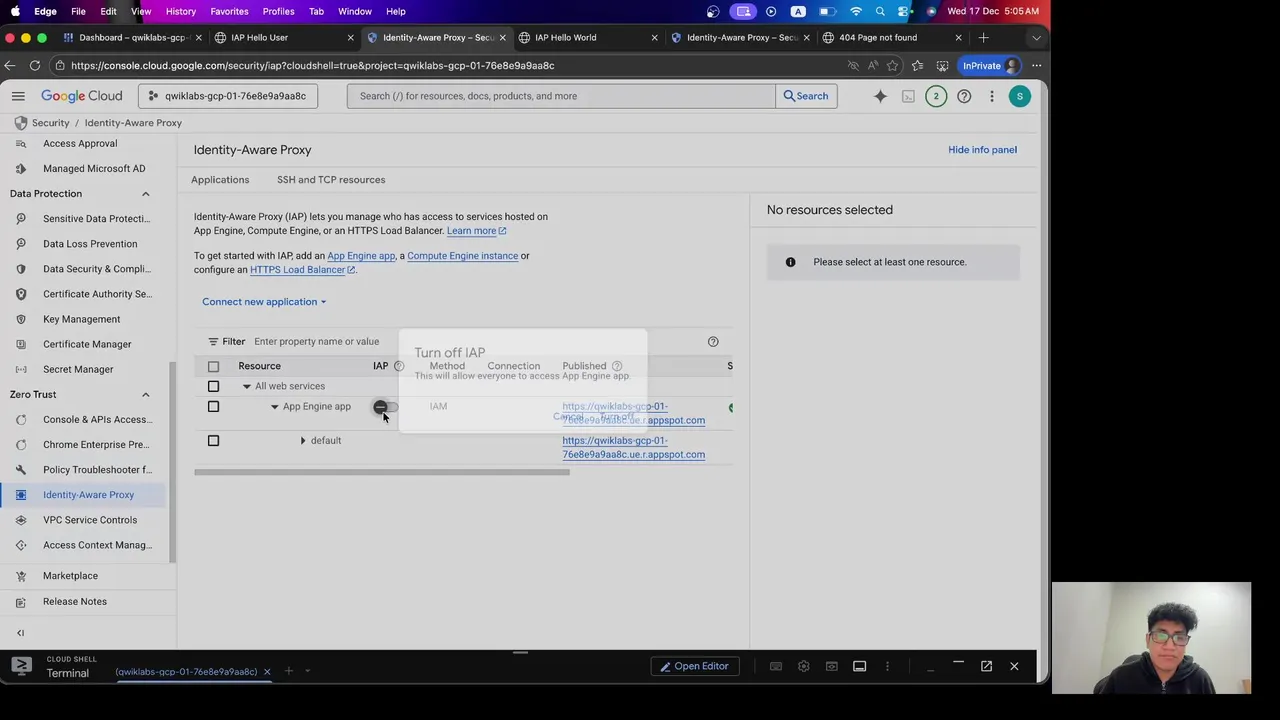Toggle the IAP switch for App Engine app
This screenshot has width=1280, height=720.
[385, 407]
